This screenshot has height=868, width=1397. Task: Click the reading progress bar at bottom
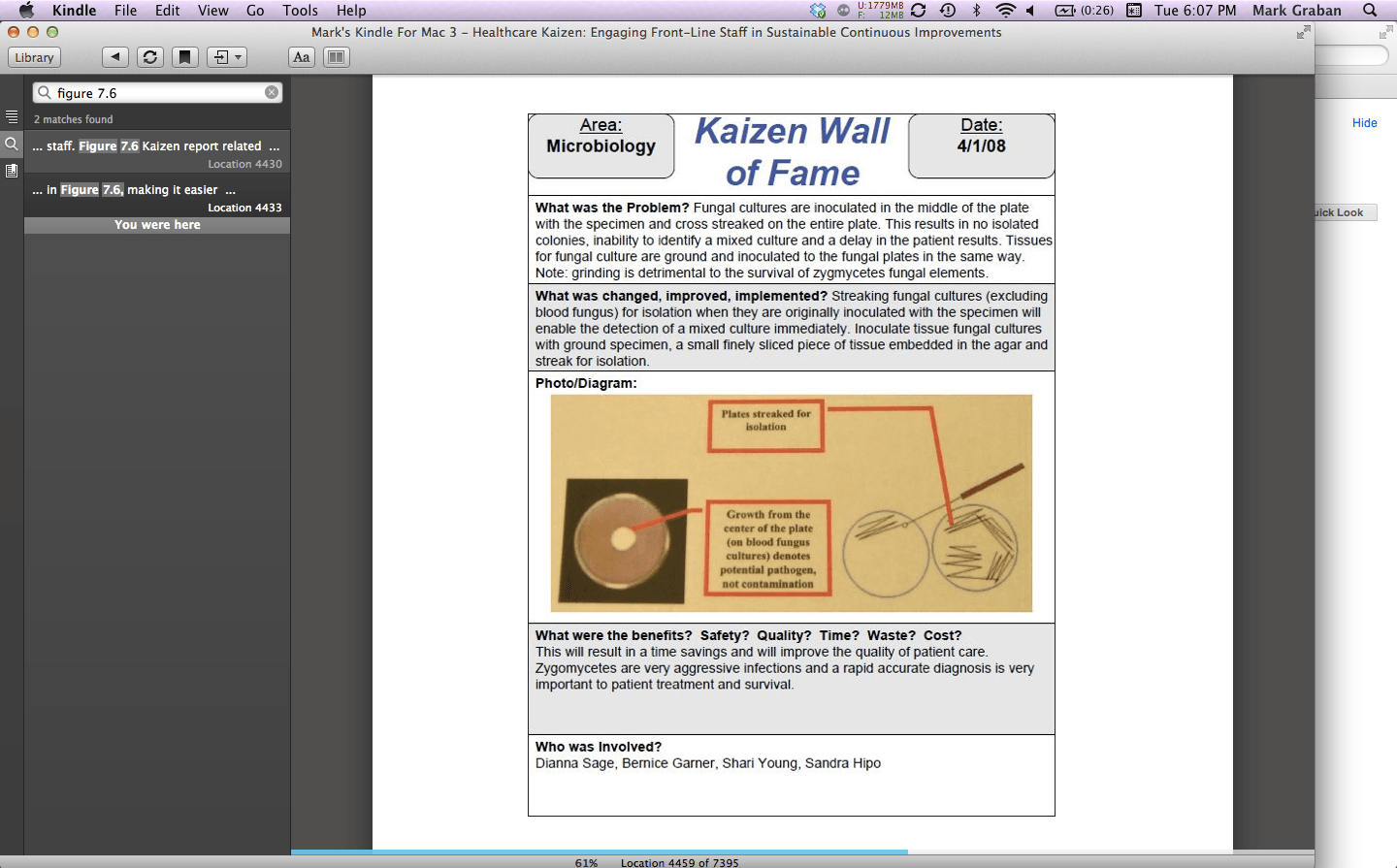802,852
